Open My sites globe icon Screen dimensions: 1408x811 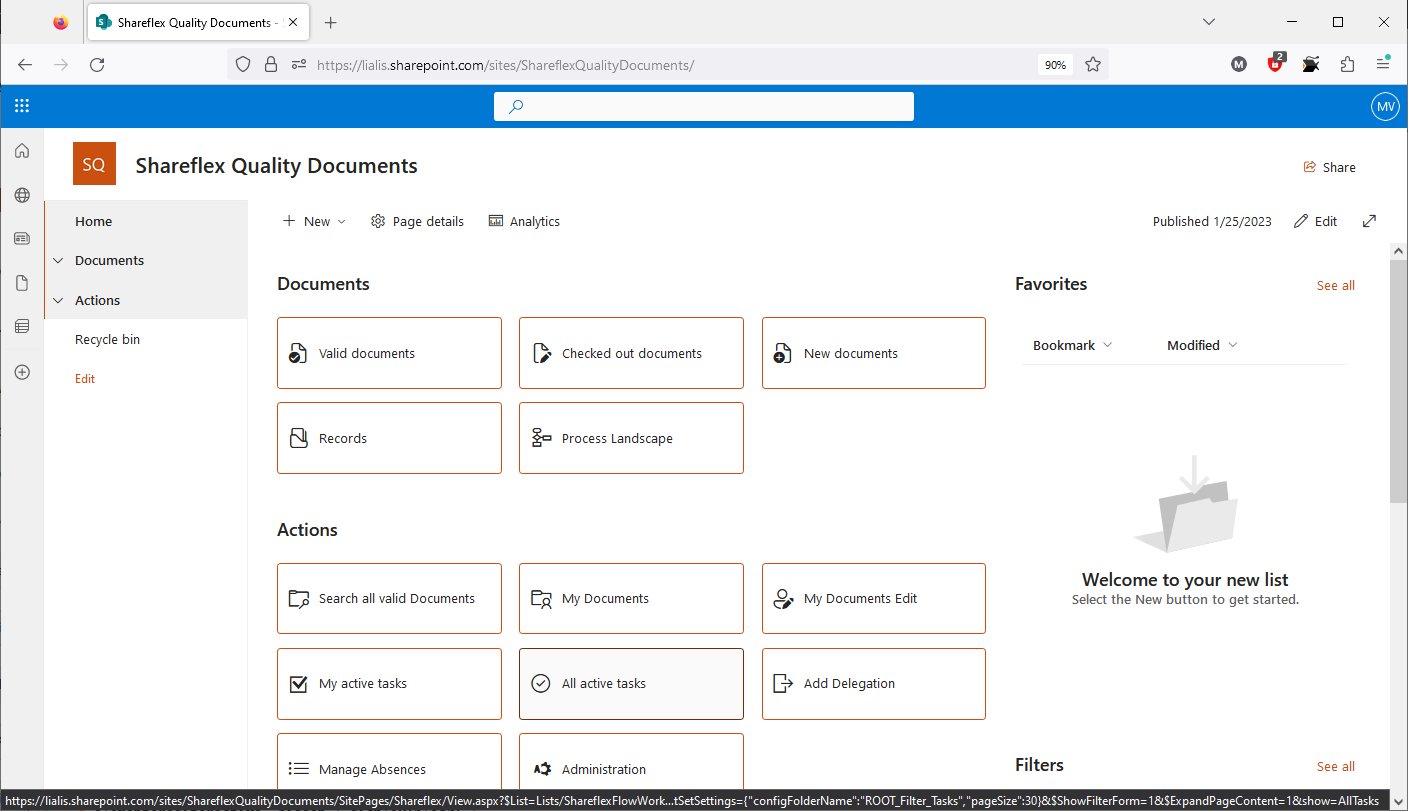pos(22,195)
